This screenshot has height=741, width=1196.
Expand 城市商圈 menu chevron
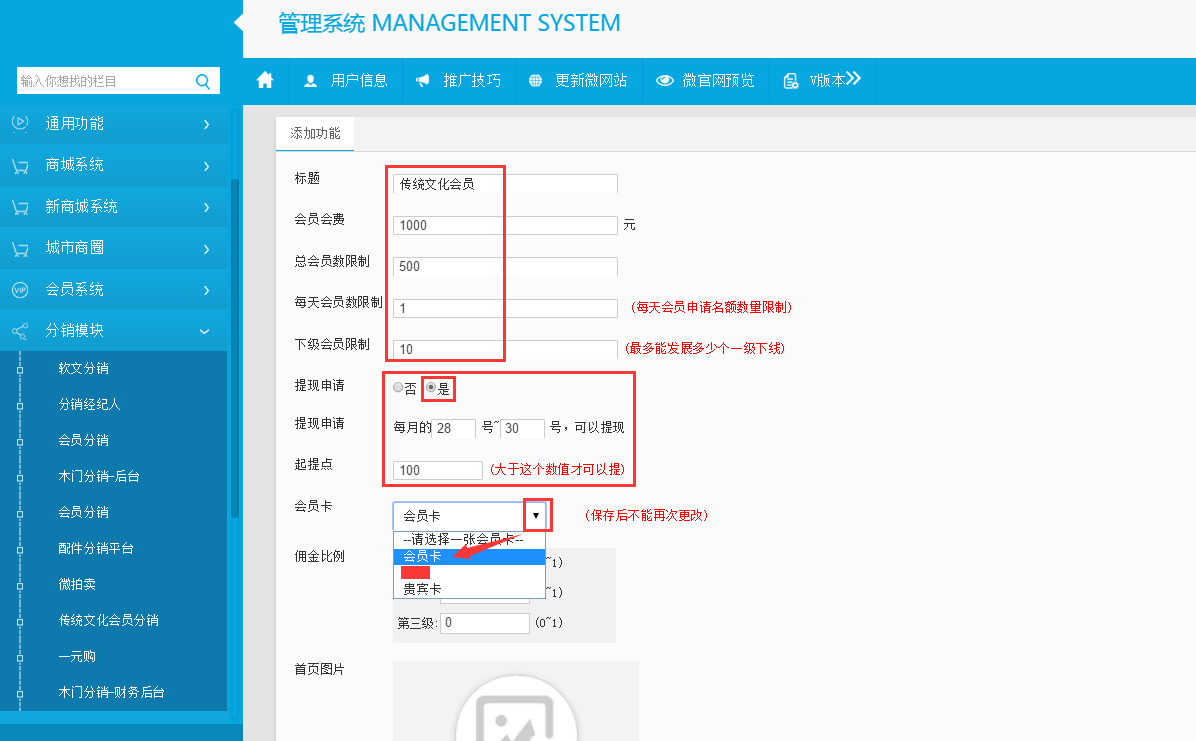tap(207, 249)
